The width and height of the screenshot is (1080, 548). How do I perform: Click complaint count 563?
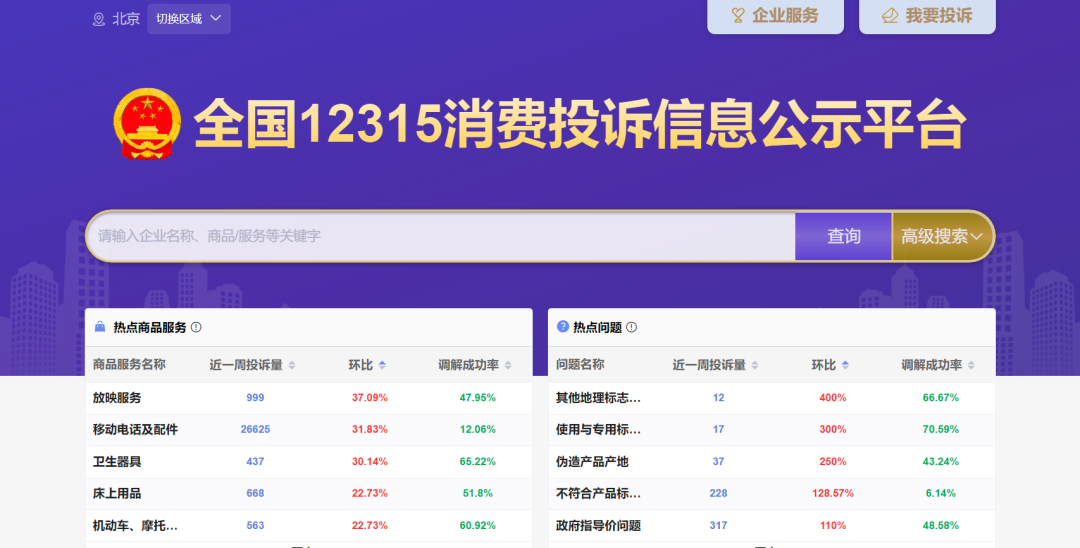255,526
